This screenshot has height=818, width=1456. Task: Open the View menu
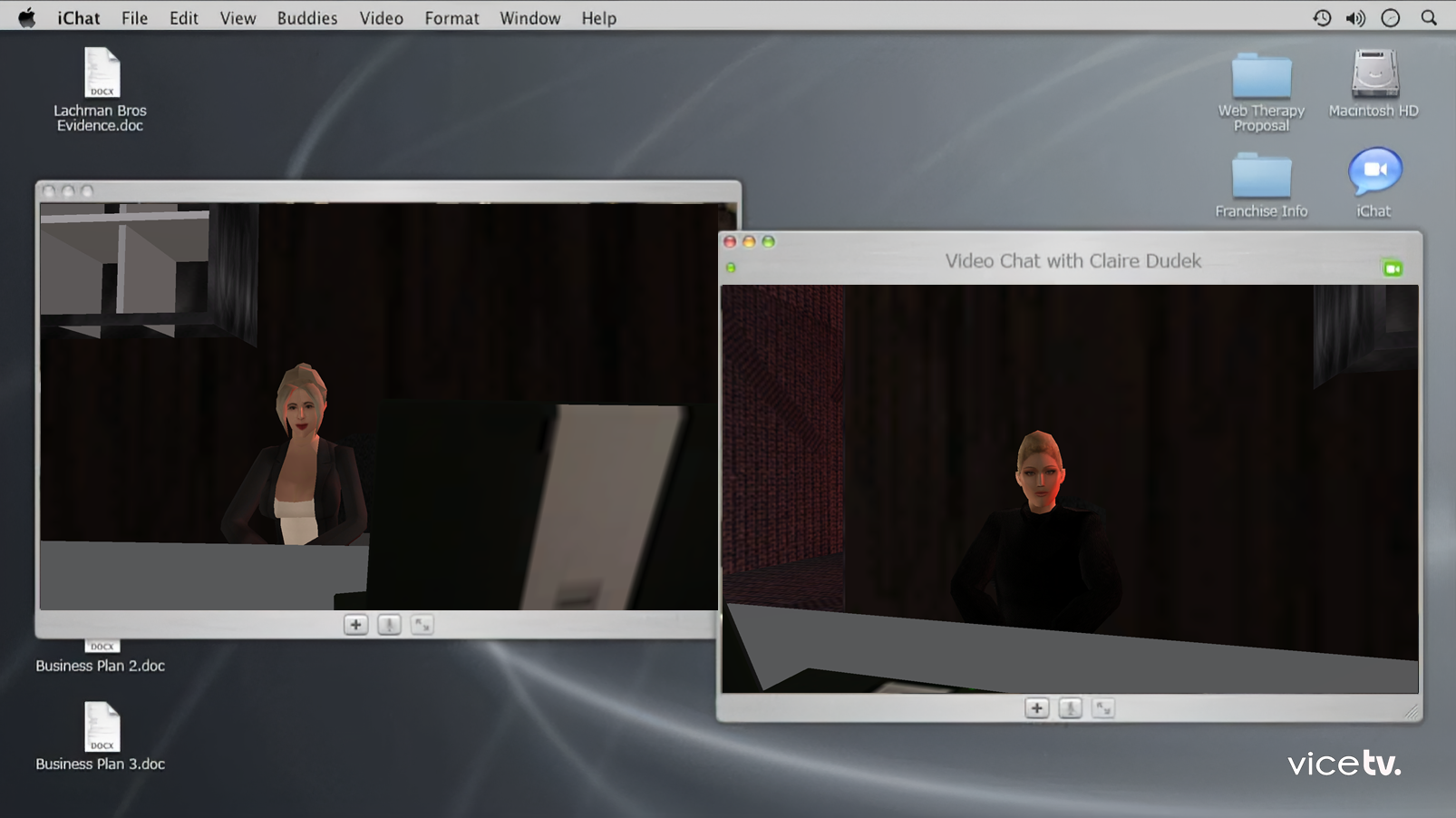coord(238,18)
